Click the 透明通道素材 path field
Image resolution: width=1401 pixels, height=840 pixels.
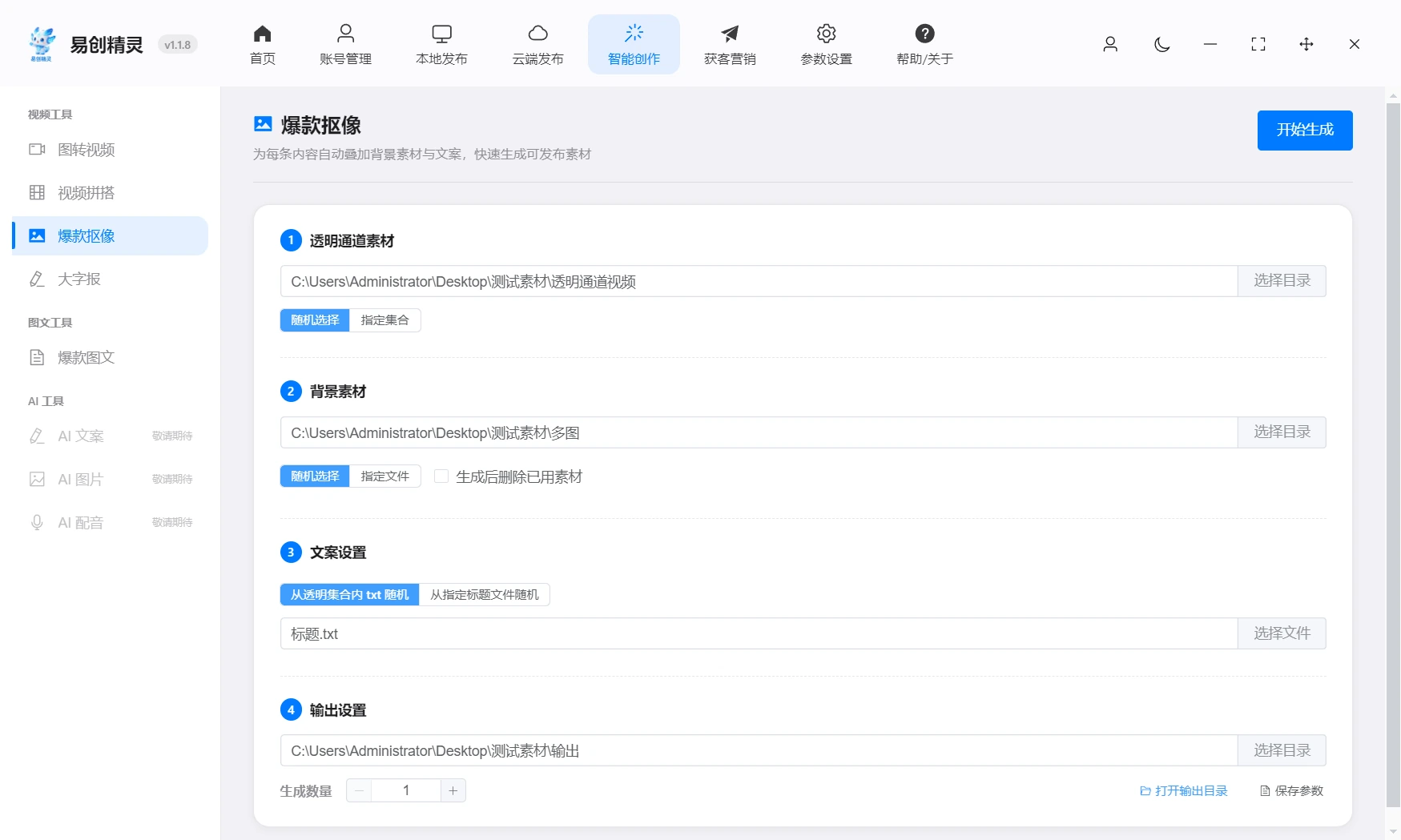coord(759,281)
